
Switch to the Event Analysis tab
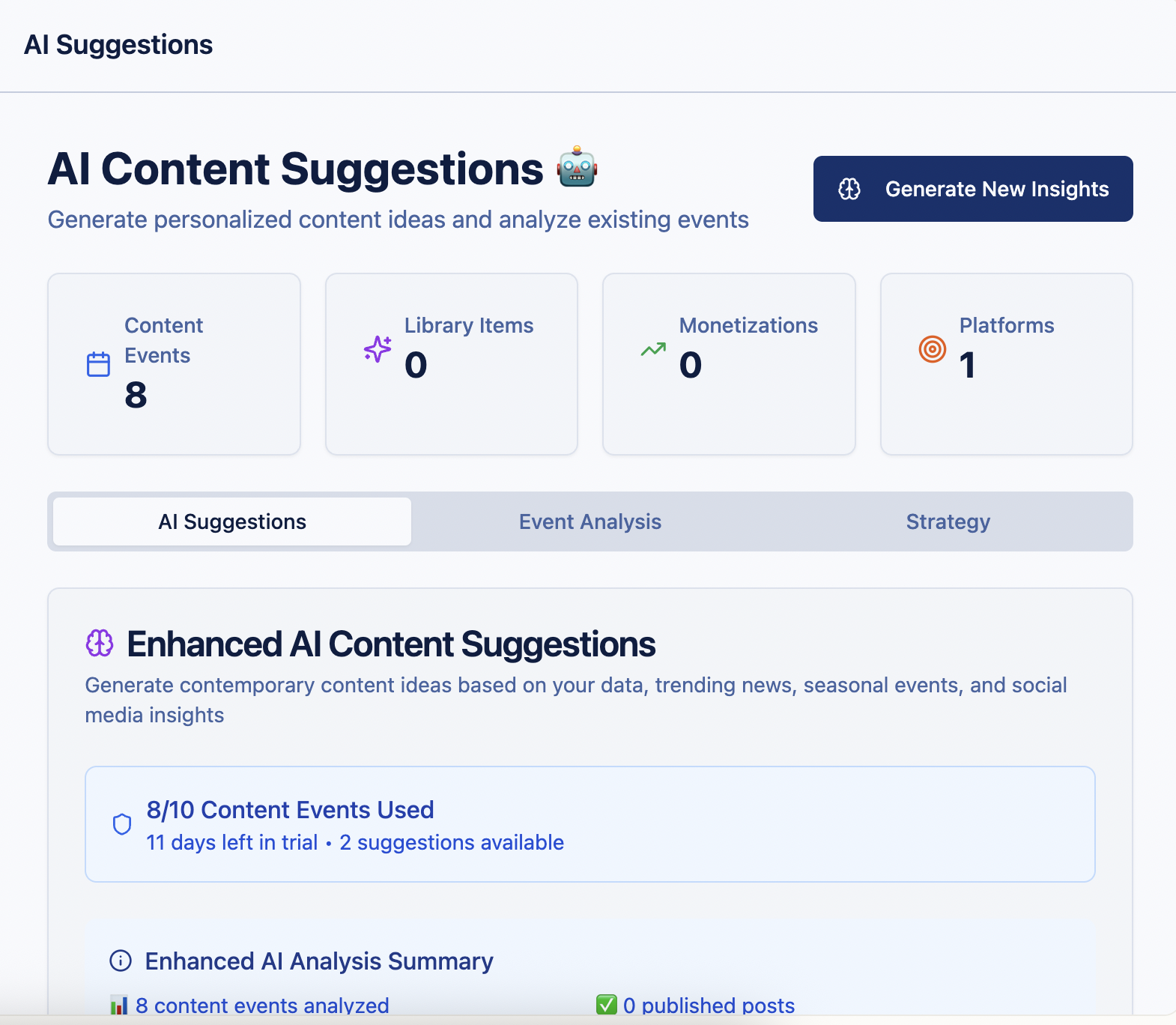pos(589,521)
